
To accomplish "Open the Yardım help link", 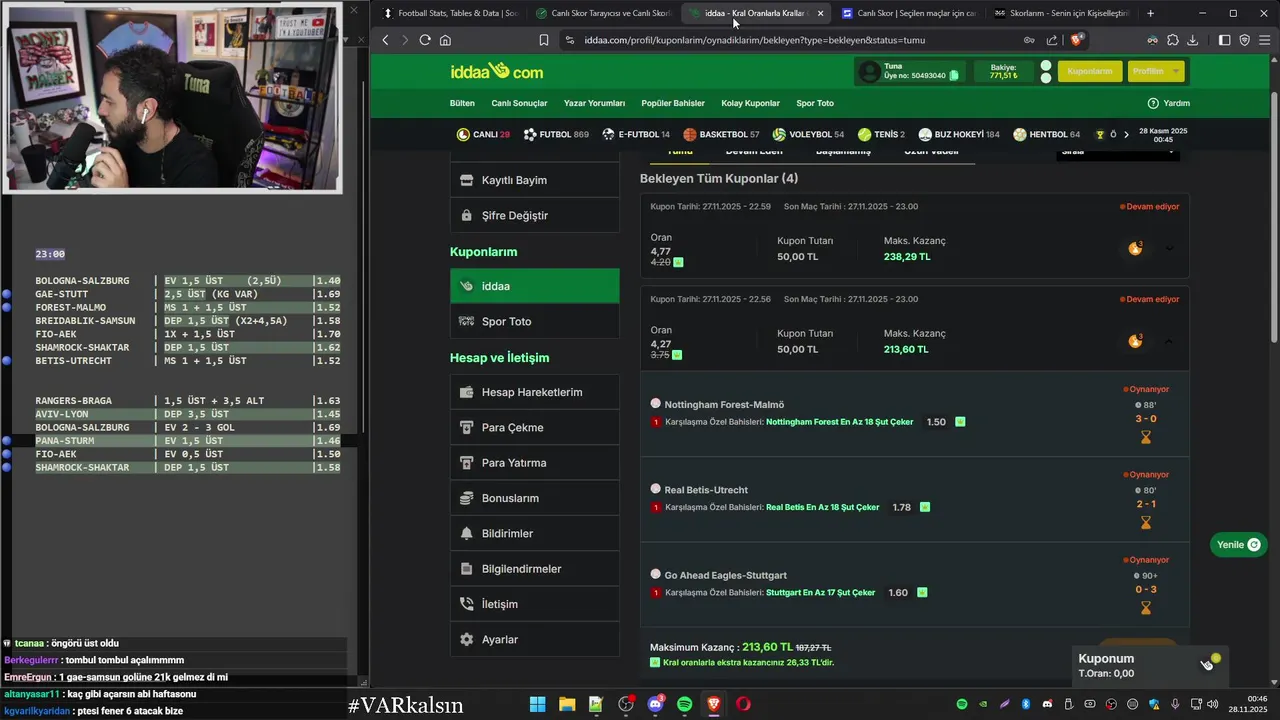I will point(1168,103).
